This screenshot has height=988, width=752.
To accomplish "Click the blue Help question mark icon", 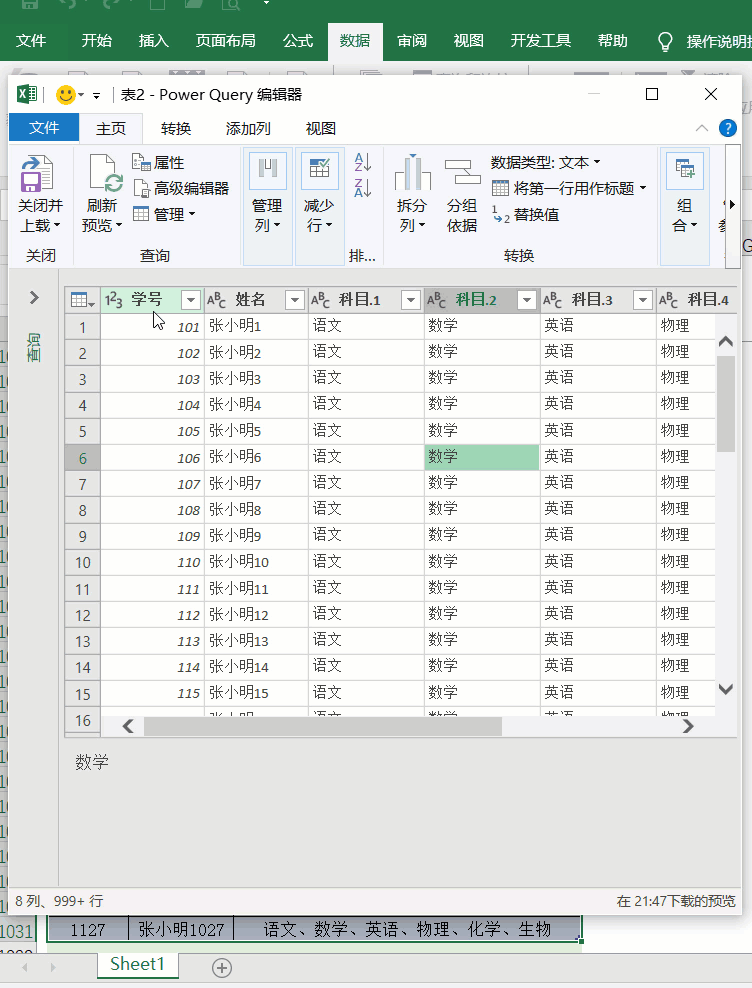I will click(x=728, y=129).
